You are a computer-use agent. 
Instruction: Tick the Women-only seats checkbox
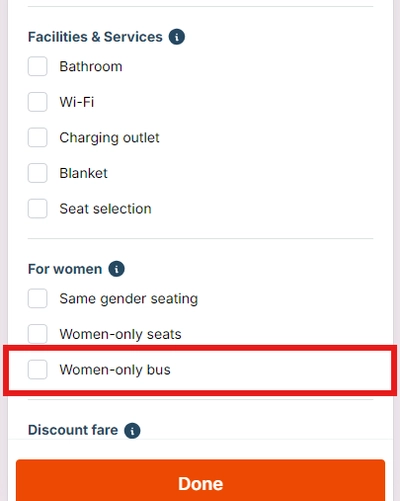37,334
